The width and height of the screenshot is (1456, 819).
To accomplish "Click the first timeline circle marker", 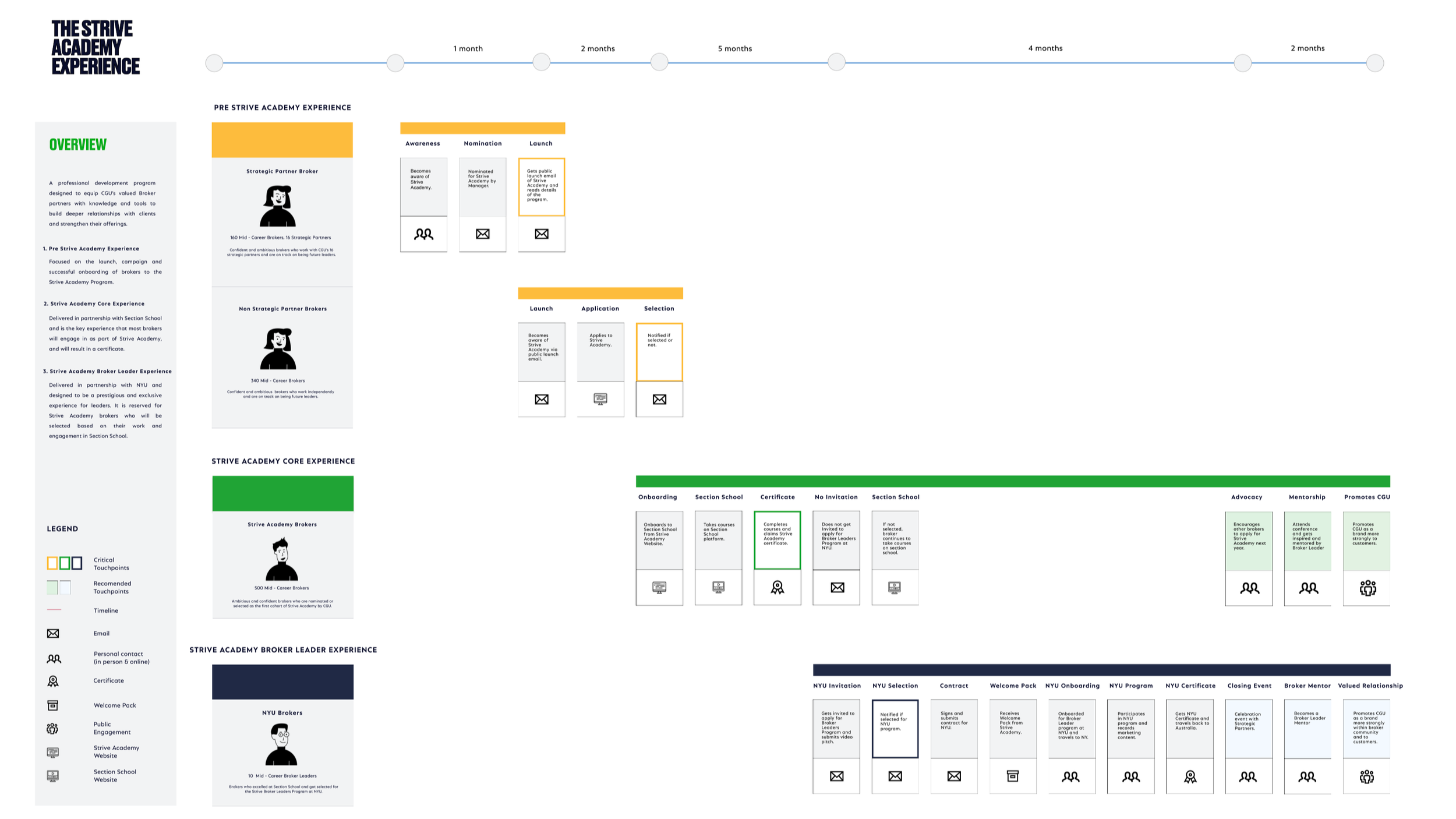I will point(214,63).
